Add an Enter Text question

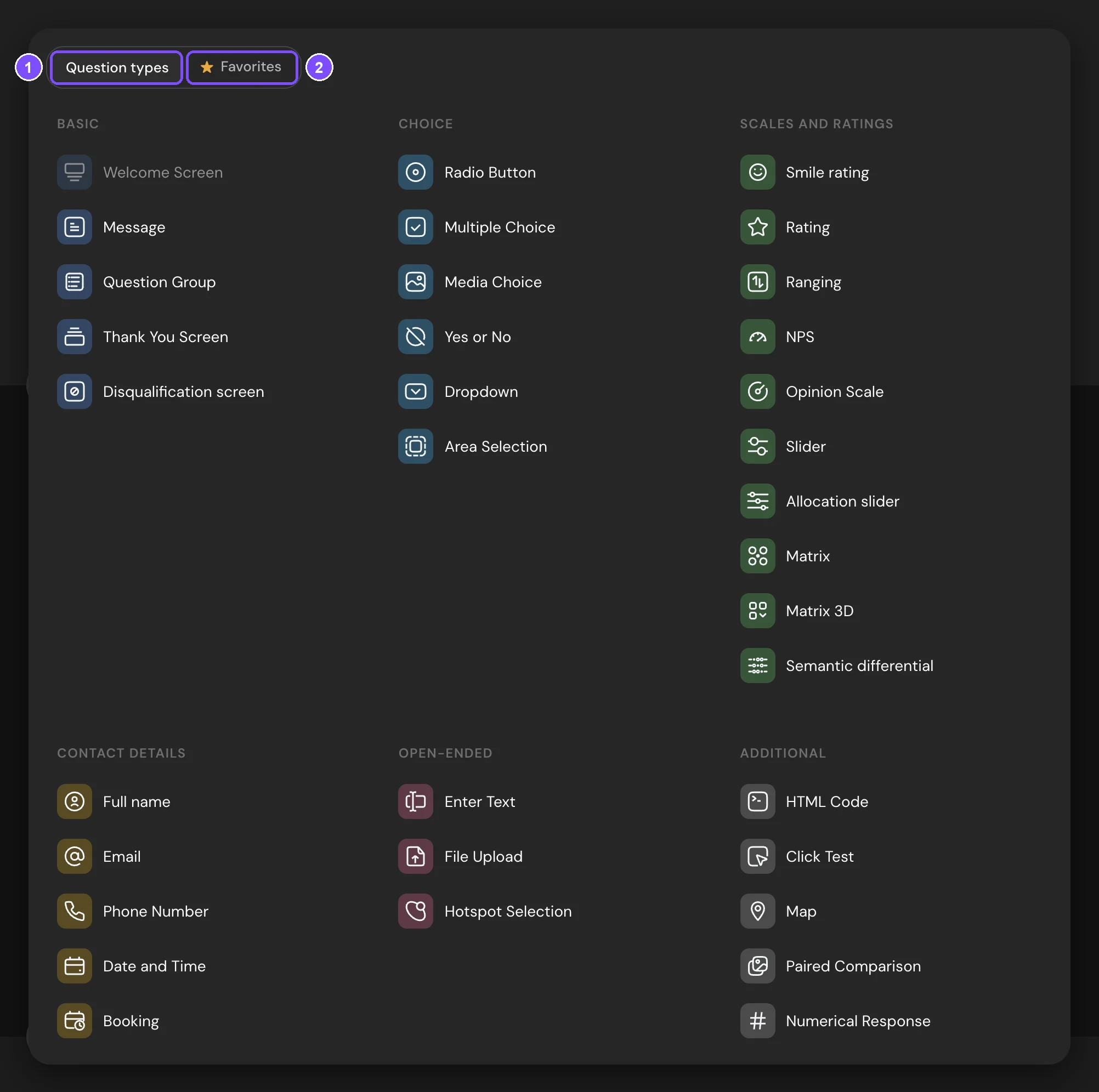457,801
